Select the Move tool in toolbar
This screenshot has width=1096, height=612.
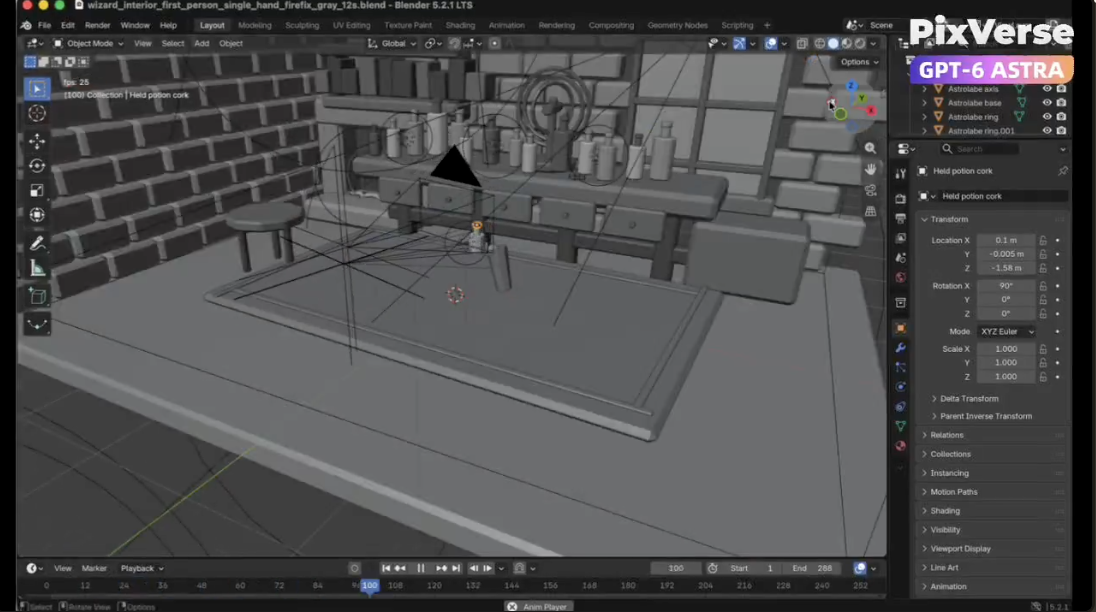tap(37, 141)
